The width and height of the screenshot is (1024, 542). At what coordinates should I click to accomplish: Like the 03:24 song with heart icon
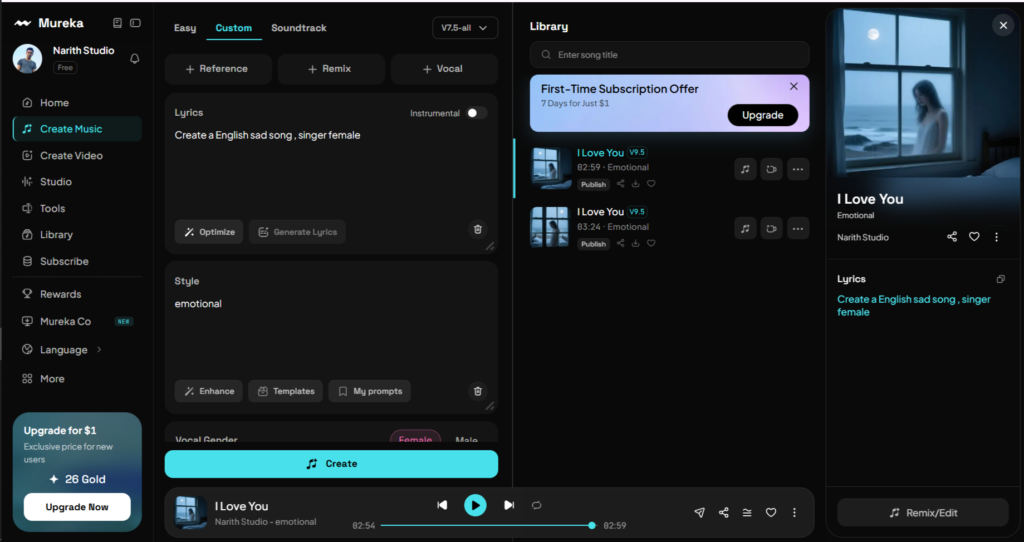tap(651, 244)
